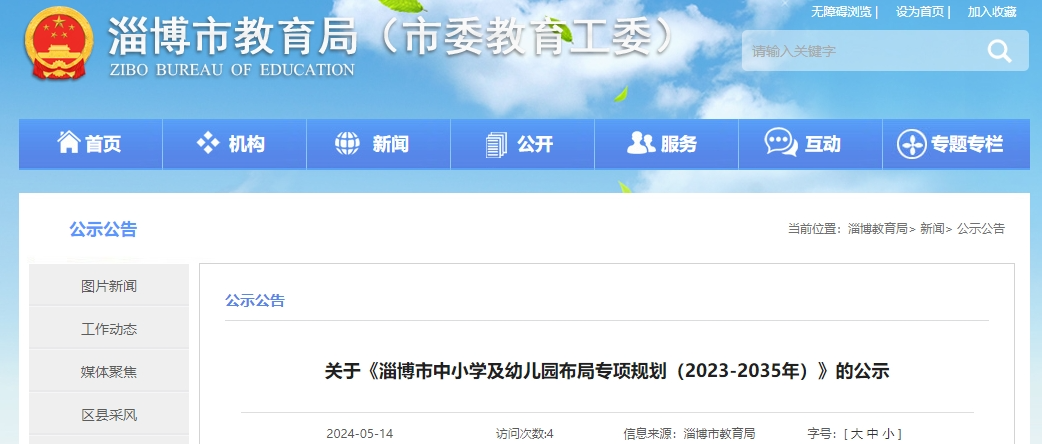The width and height of the screenshot is (1042, 444).
Task: Click the home icon beside 首页
Action: point(68,143)
